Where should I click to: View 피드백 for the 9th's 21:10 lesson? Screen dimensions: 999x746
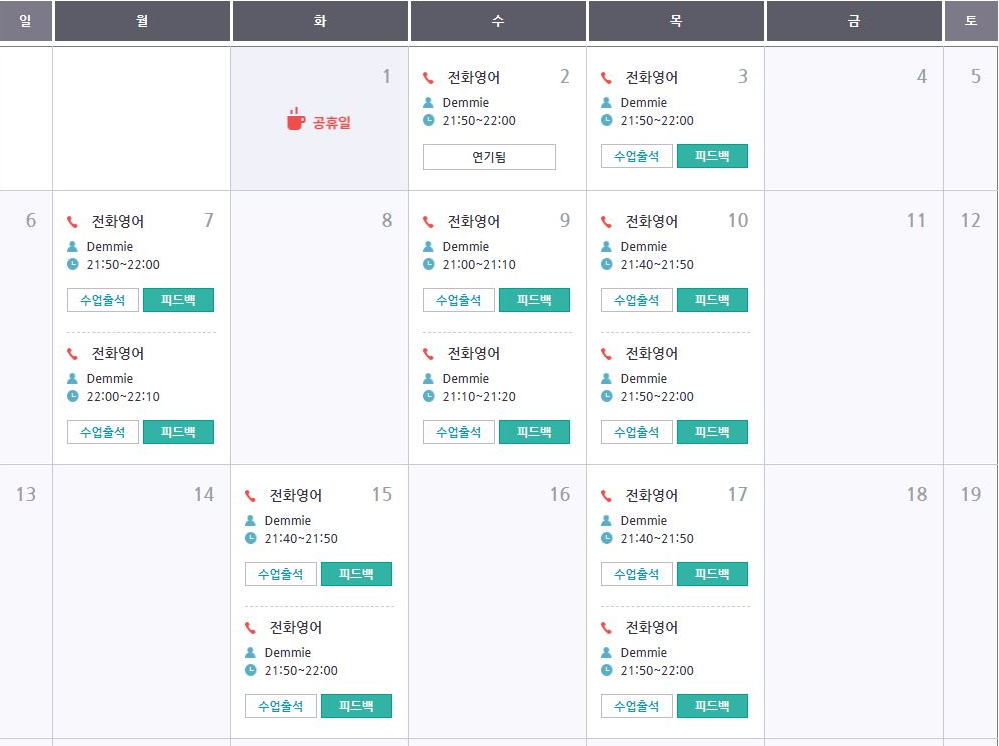click(534, 432)
